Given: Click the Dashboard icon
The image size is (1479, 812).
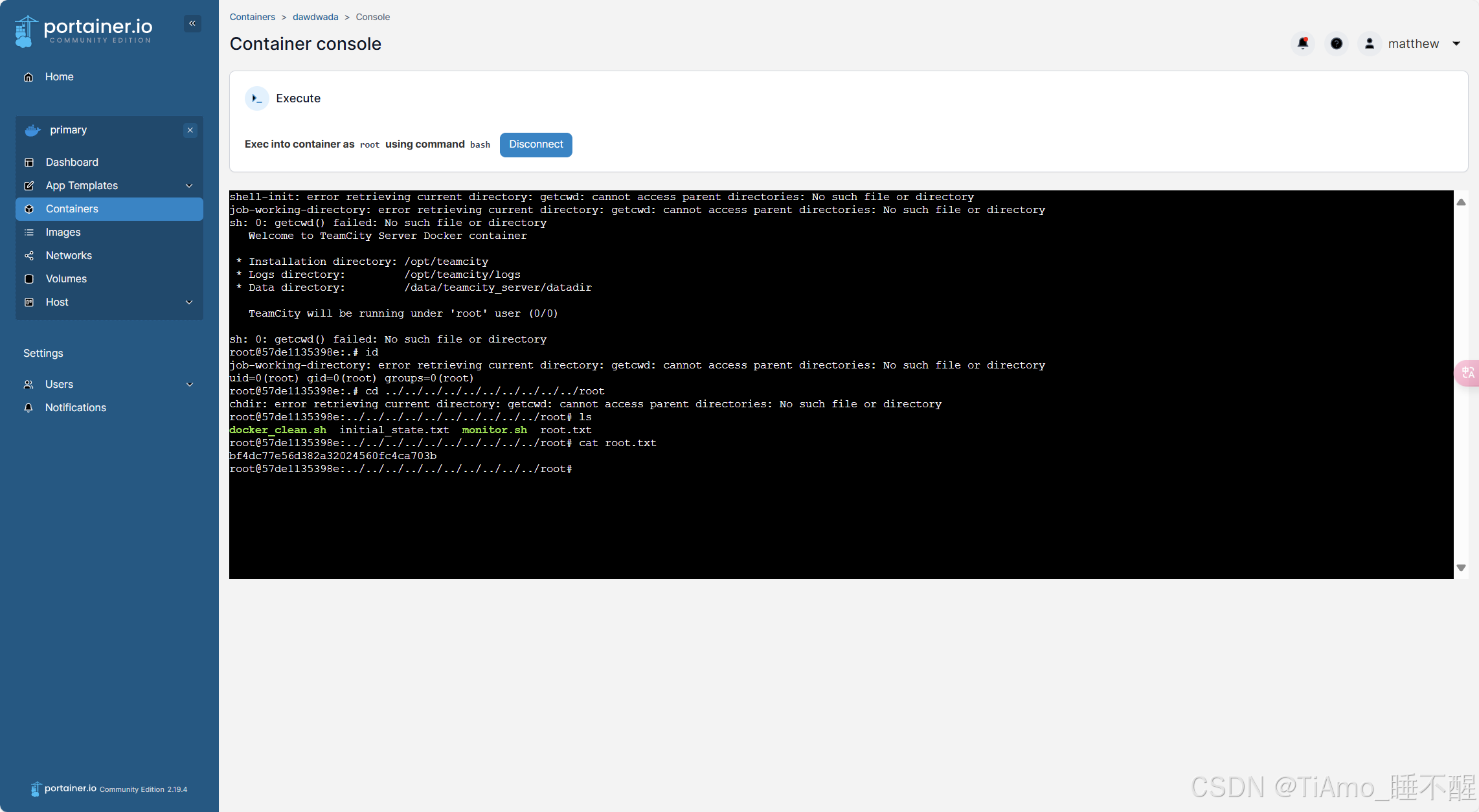Looking at the screenshot, I should pyautogui.click(x=29, y=163).
